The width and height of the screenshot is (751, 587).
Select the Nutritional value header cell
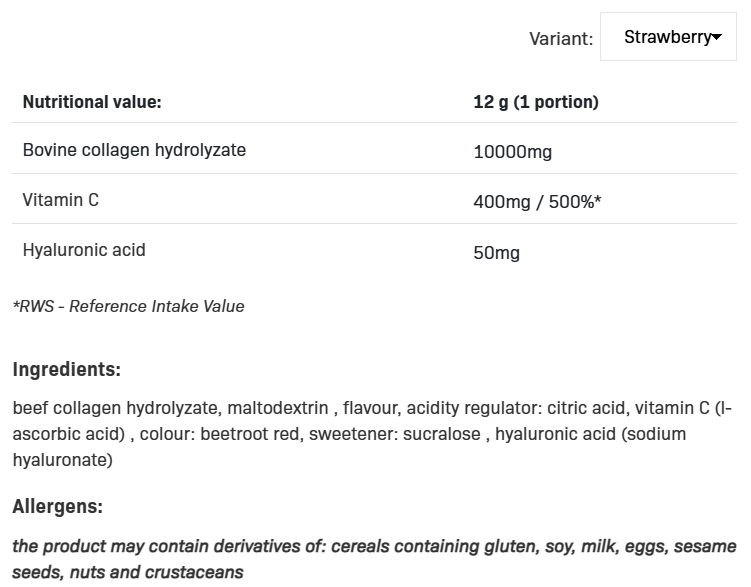92,102
